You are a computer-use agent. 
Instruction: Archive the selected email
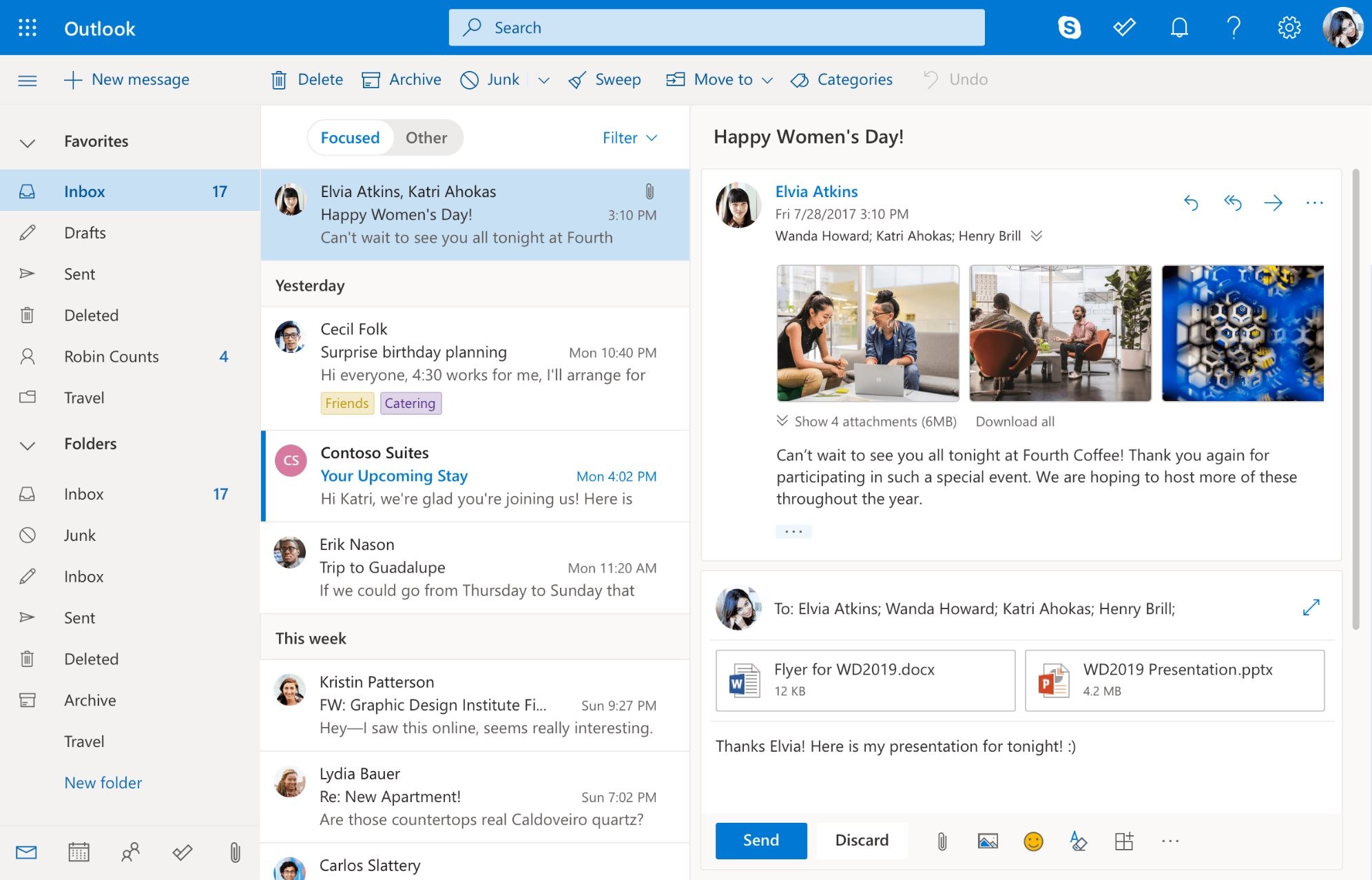[x=402, y=79]
